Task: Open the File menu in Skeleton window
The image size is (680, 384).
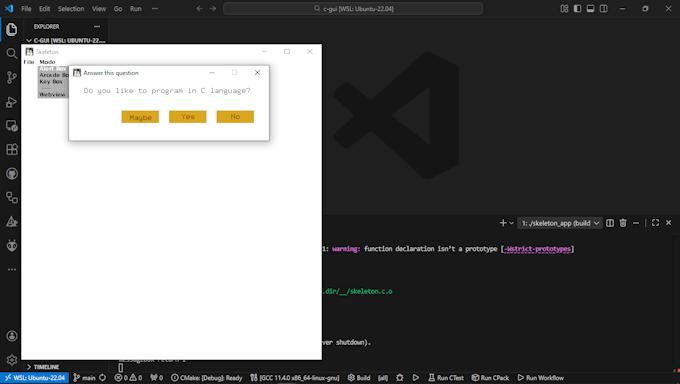Action: [29, 62]
